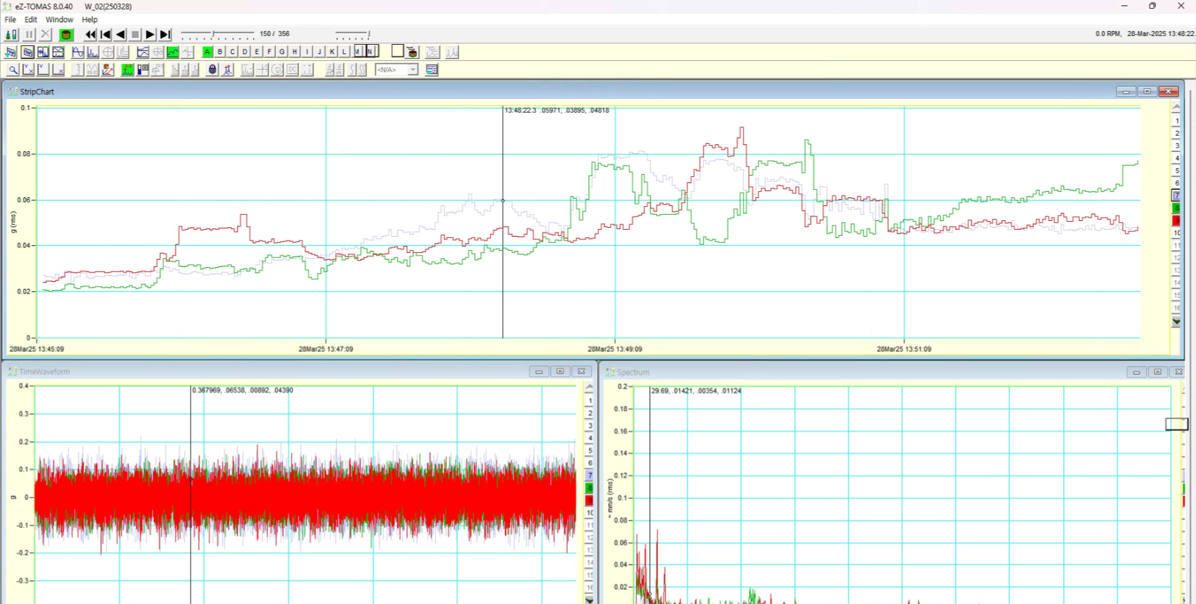Click the green database icon in top toolbar
Image resolution: width=1196 pixels, height=604 pixels.
66,34
